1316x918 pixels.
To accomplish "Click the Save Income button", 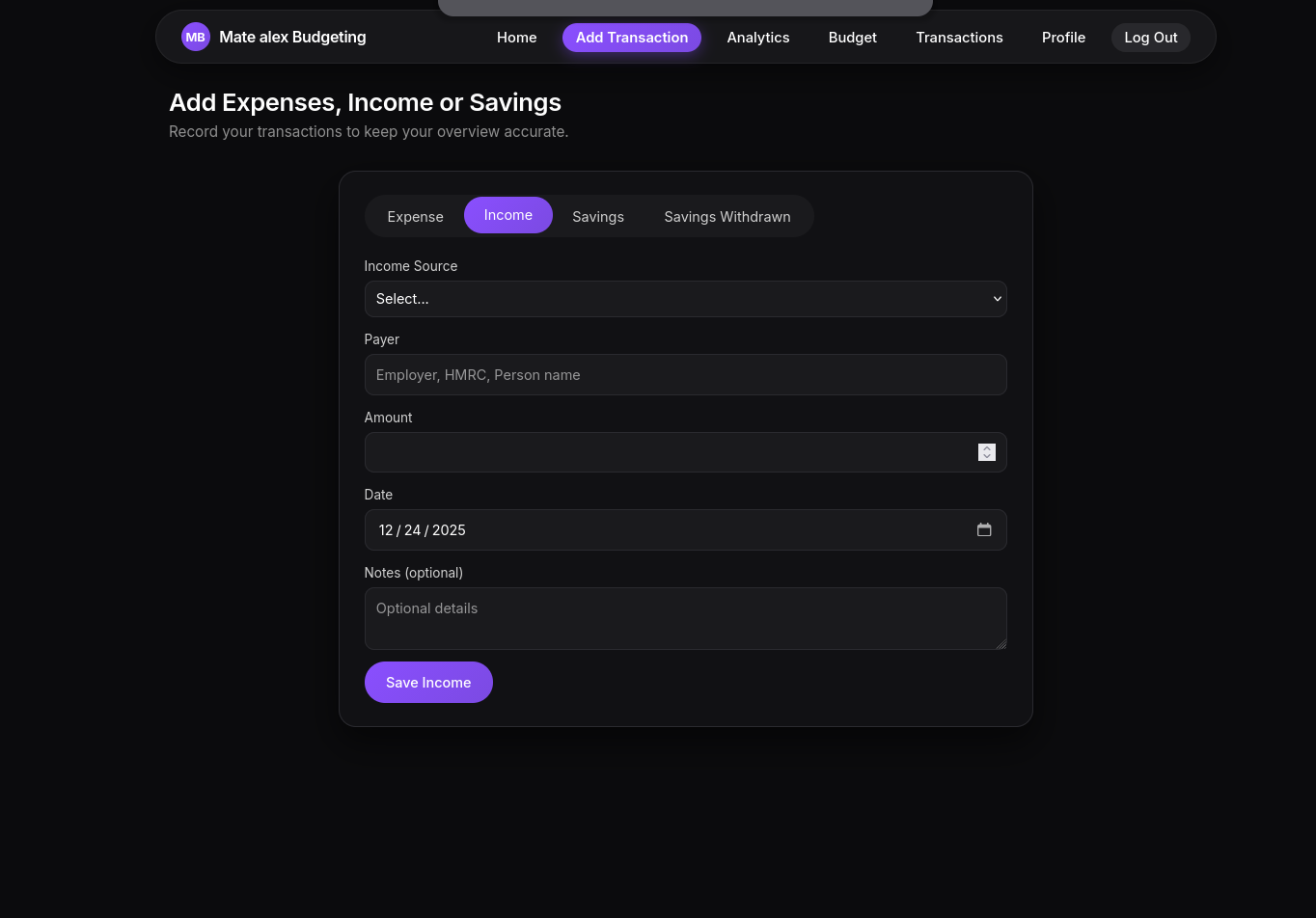I will point(428,683).
